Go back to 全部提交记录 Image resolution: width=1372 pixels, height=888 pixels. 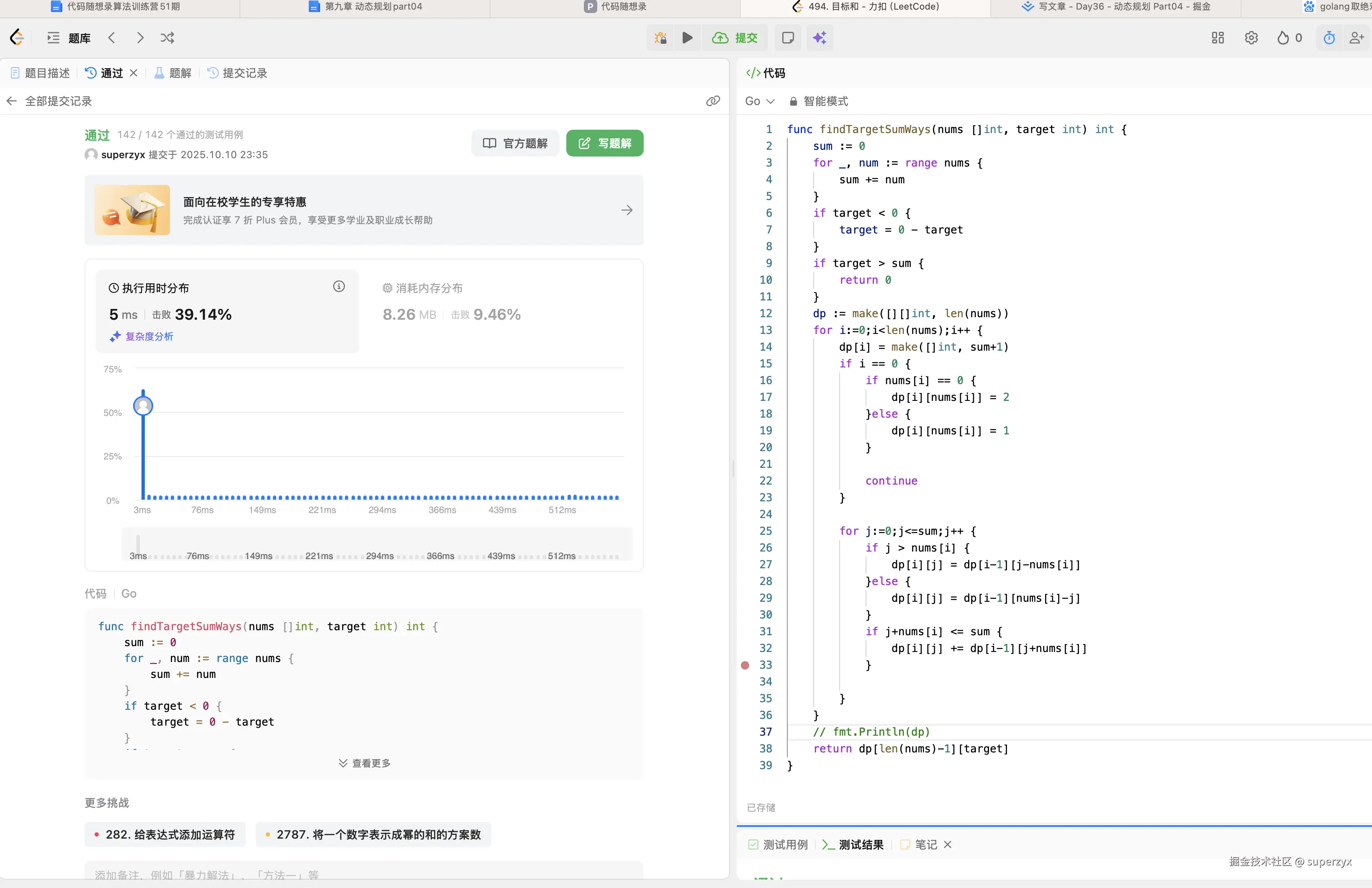(x=49, y=101)
